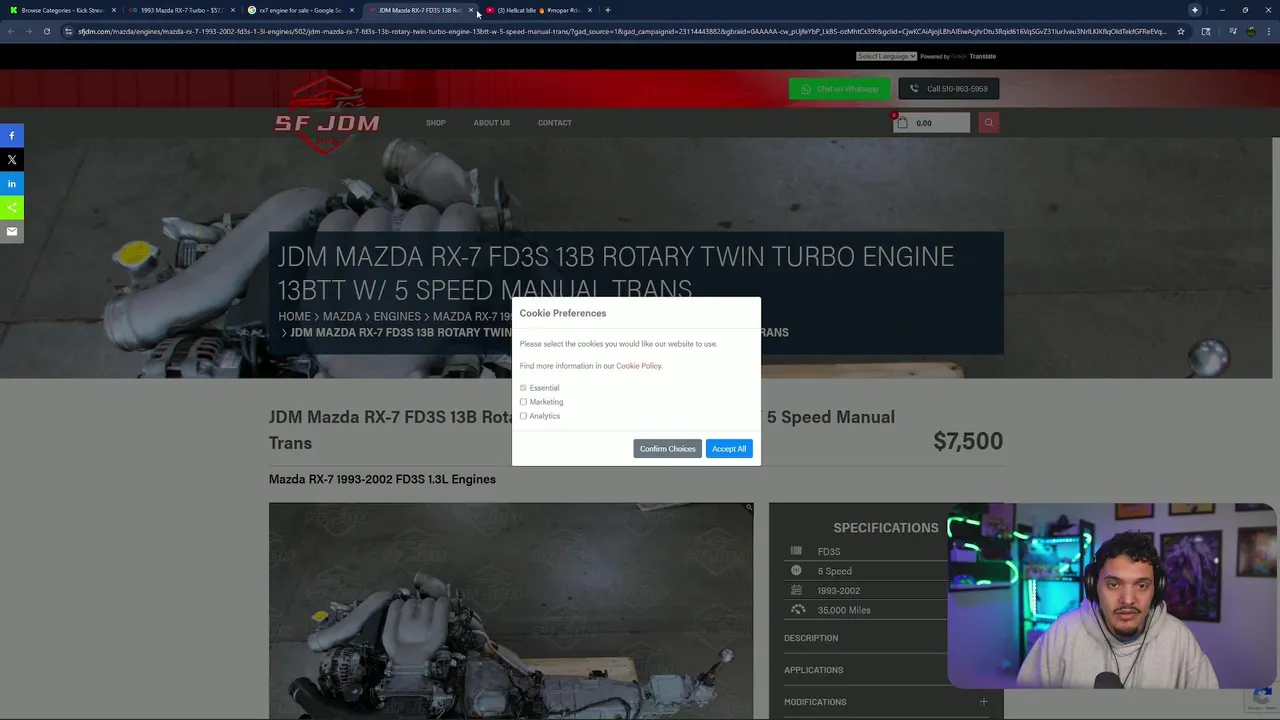The width and height of the screenshot is (1280, 720).
Task: Go to ENGINES breadcrumb link
Action: click(397, 316)
